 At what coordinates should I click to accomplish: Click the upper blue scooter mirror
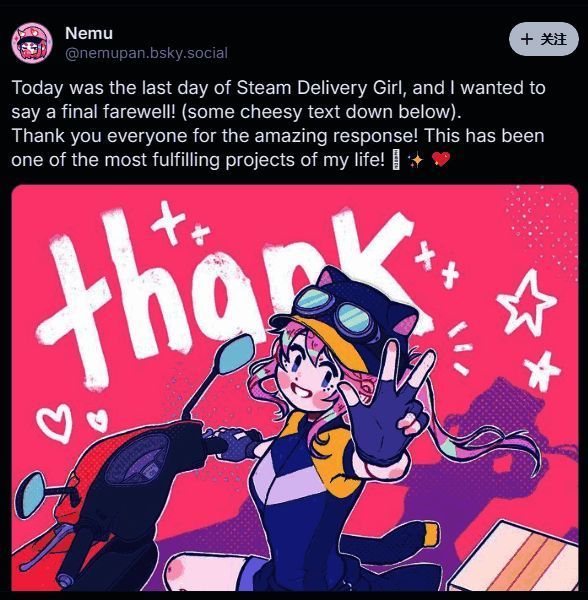pos(235,354)
